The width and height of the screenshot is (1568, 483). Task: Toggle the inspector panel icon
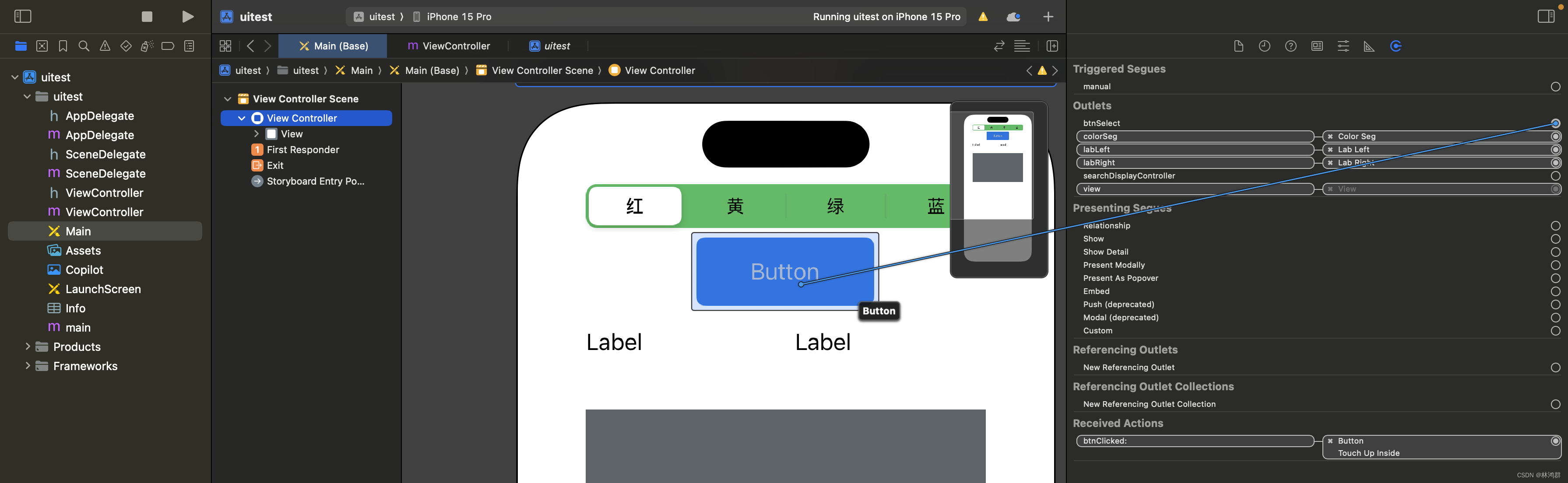point(1546,17)
